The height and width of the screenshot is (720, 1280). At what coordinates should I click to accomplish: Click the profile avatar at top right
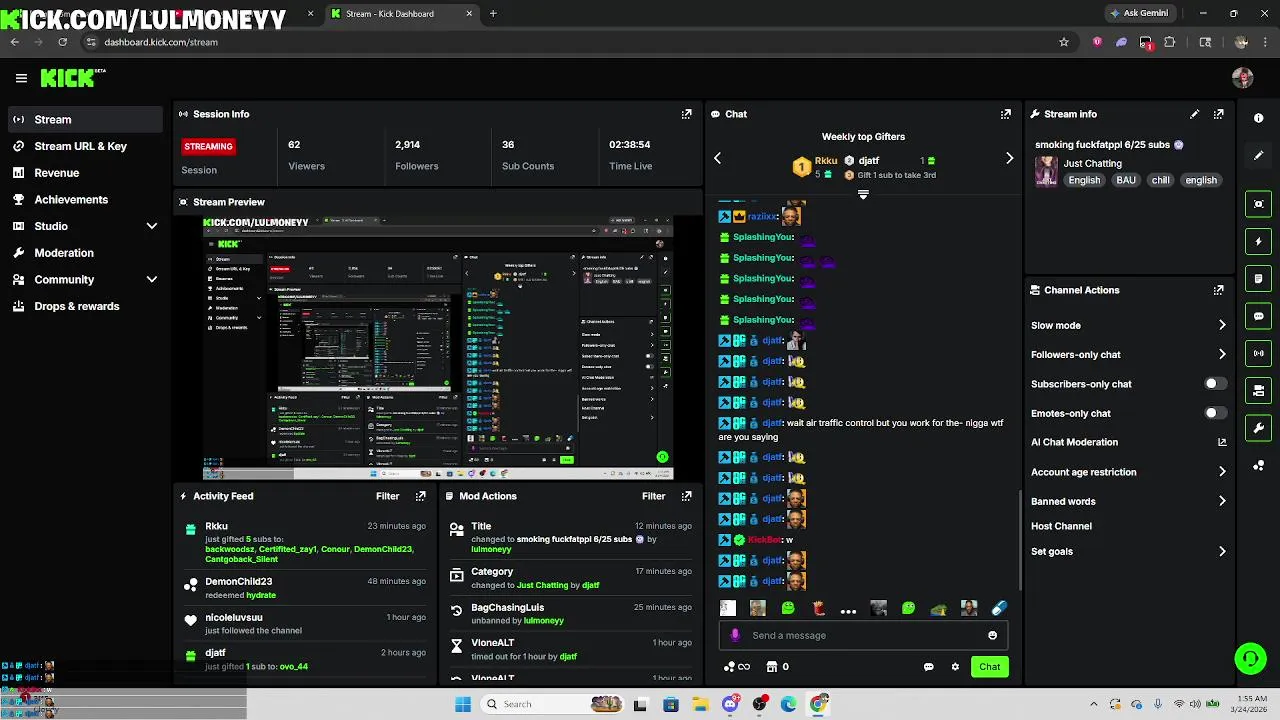coord(1242,78)
